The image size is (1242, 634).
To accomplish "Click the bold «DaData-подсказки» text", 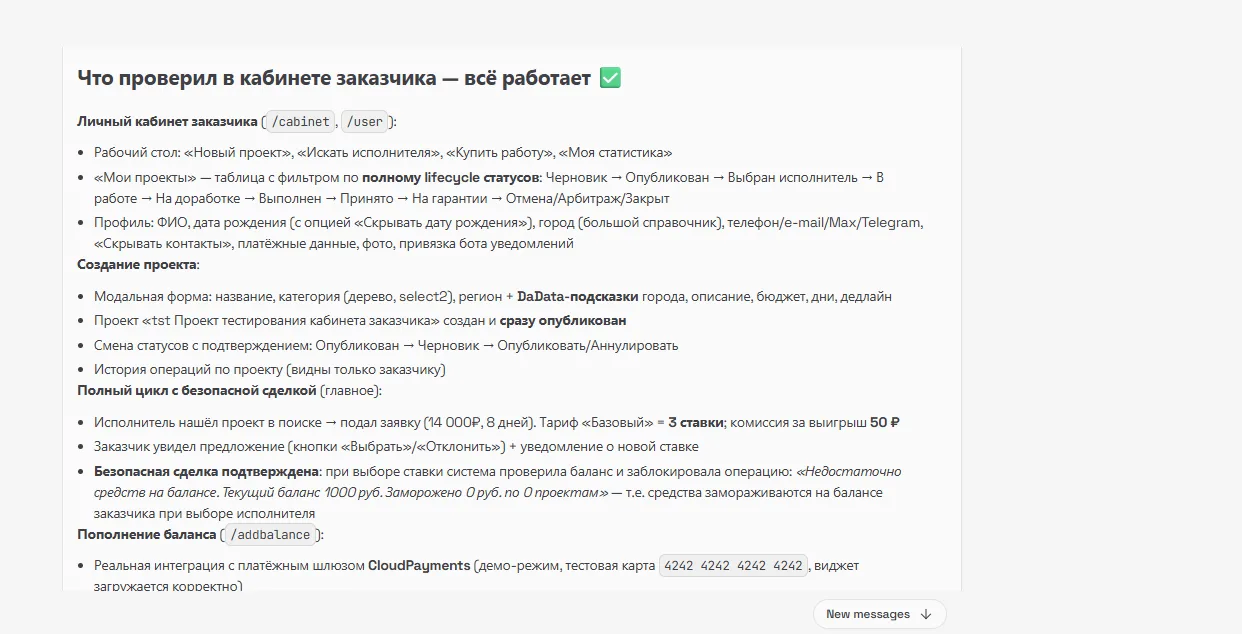I will [577, 297].
